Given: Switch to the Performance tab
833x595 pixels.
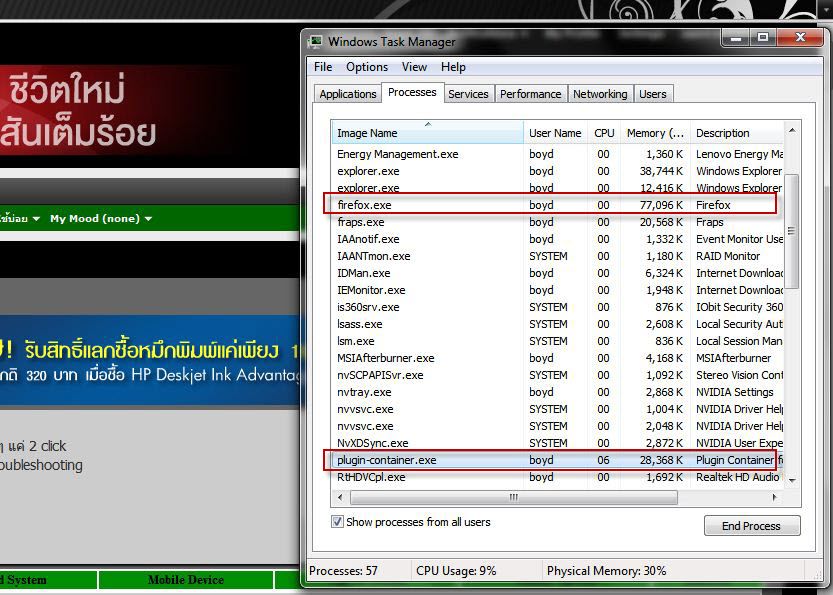Looking at the screenshot, I should click(531, 94).
